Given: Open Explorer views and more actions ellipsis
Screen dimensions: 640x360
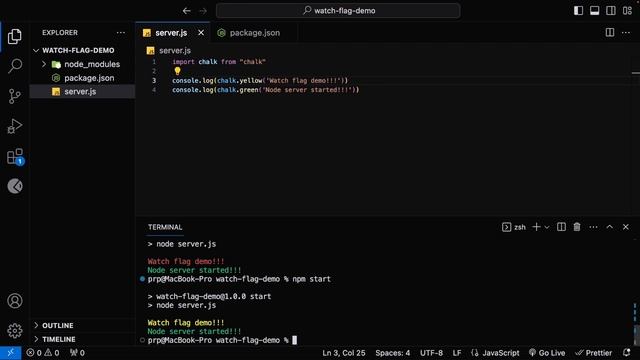Looking at the screenshot, I should 121,33.
